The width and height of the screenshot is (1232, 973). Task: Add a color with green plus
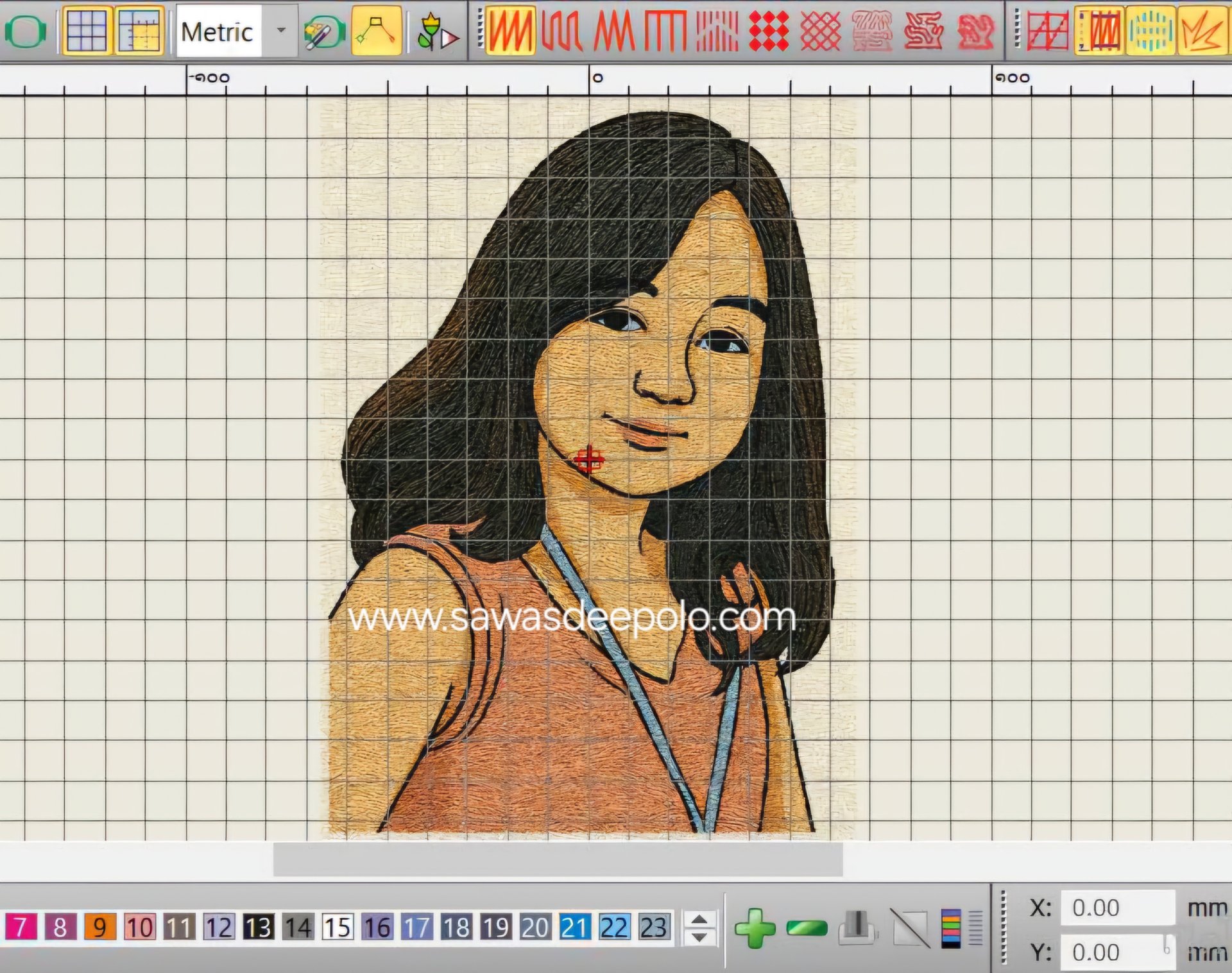tap(755, 928)
